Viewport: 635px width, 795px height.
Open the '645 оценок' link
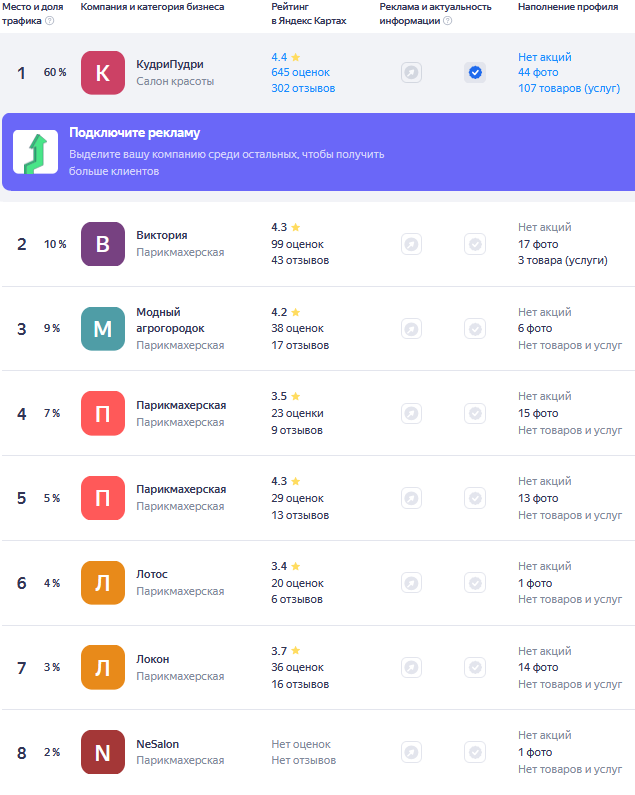pyautogui.click(x=300, y=73)
